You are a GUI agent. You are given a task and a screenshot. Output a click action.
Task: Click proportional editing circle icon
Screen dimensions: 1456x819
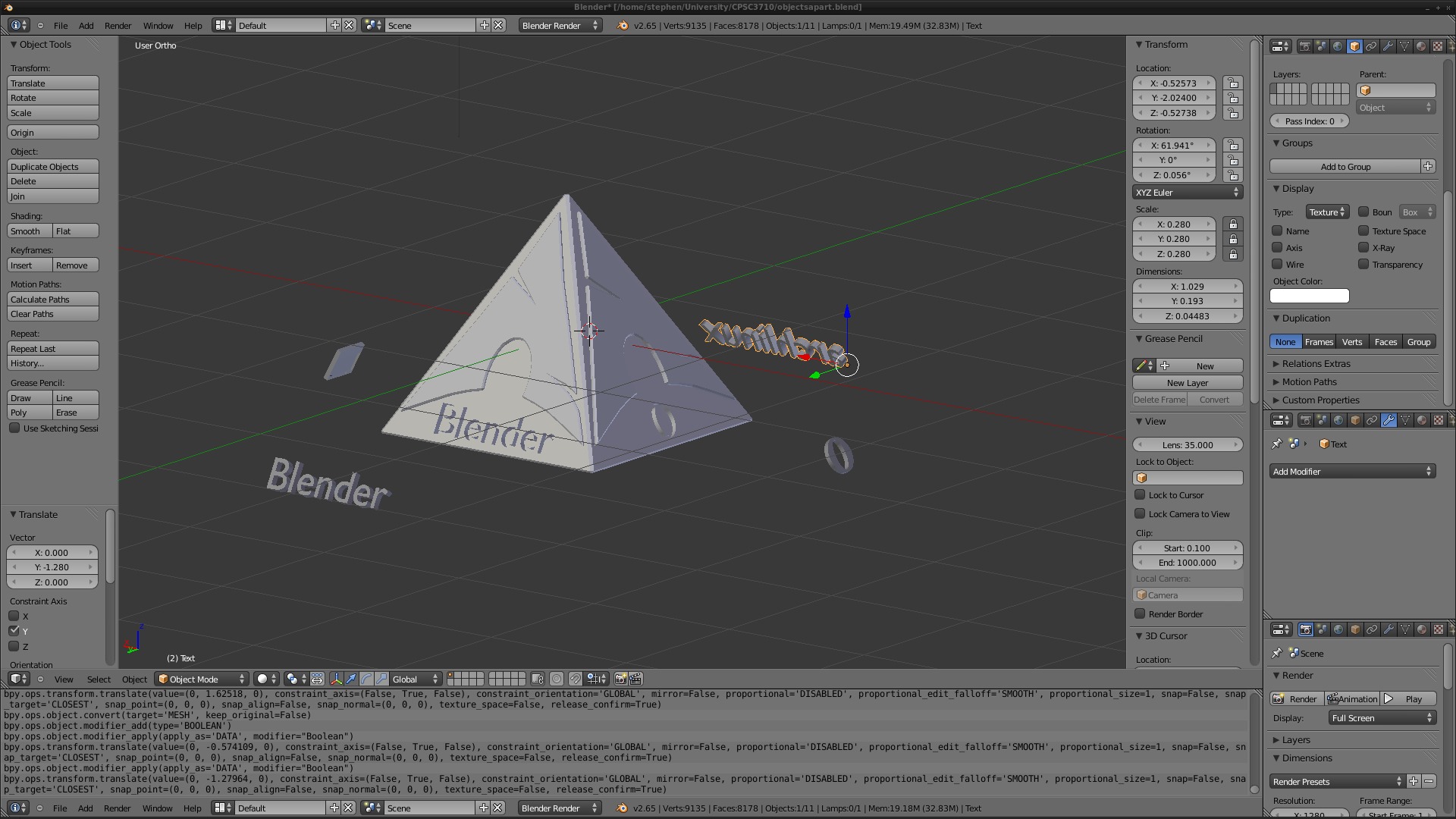557,679
